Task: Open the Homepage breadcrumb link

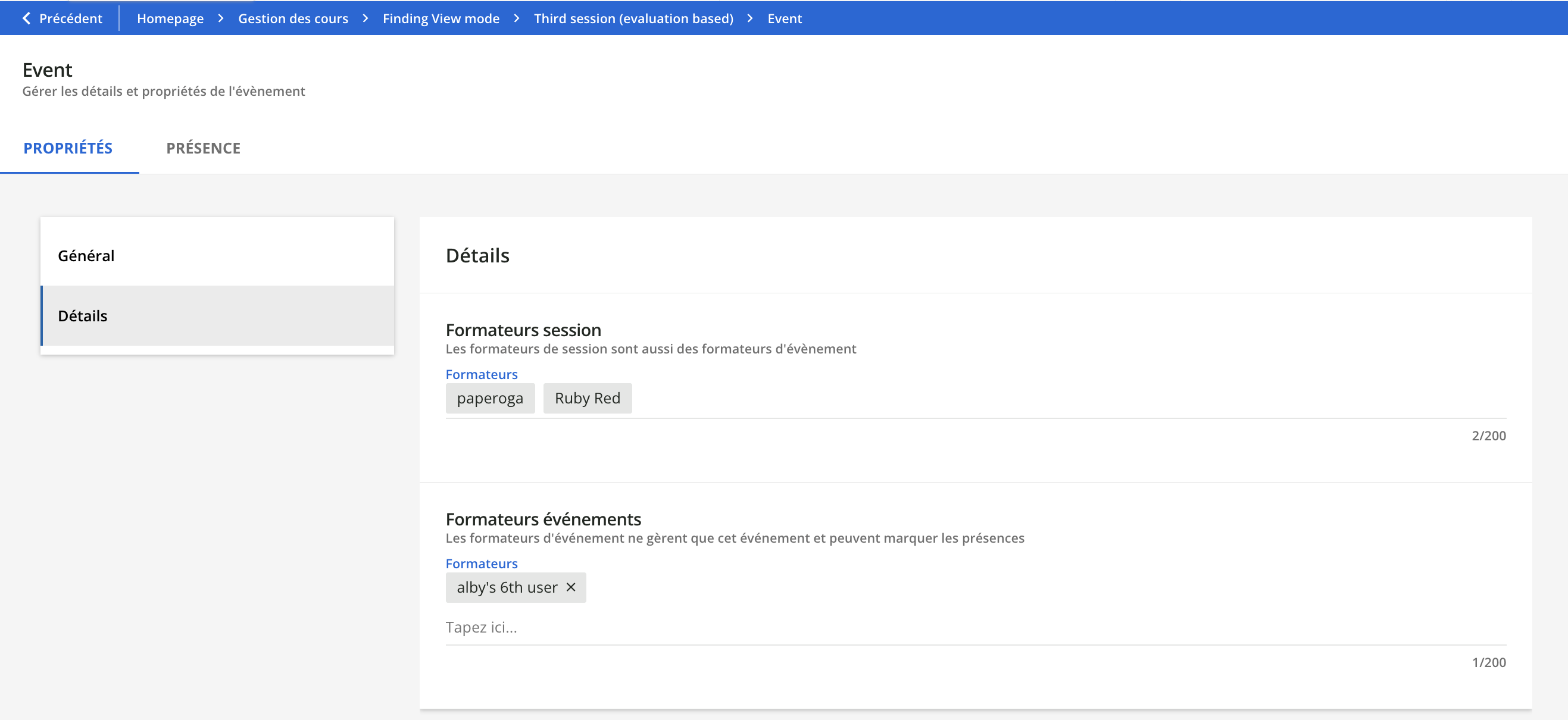Action: click(x=170, y=18)
